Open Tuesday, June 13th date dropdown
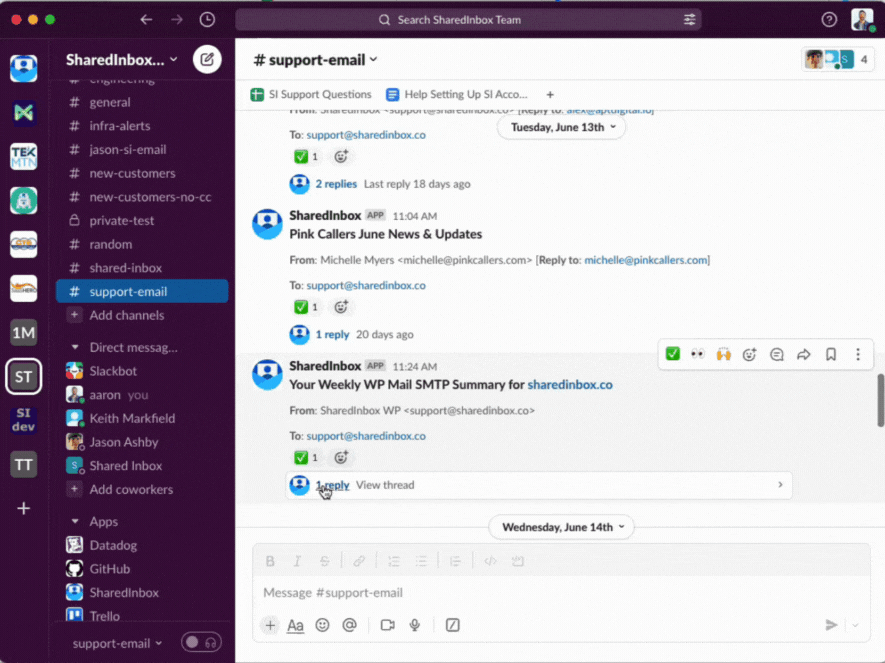 click(562, 128)
